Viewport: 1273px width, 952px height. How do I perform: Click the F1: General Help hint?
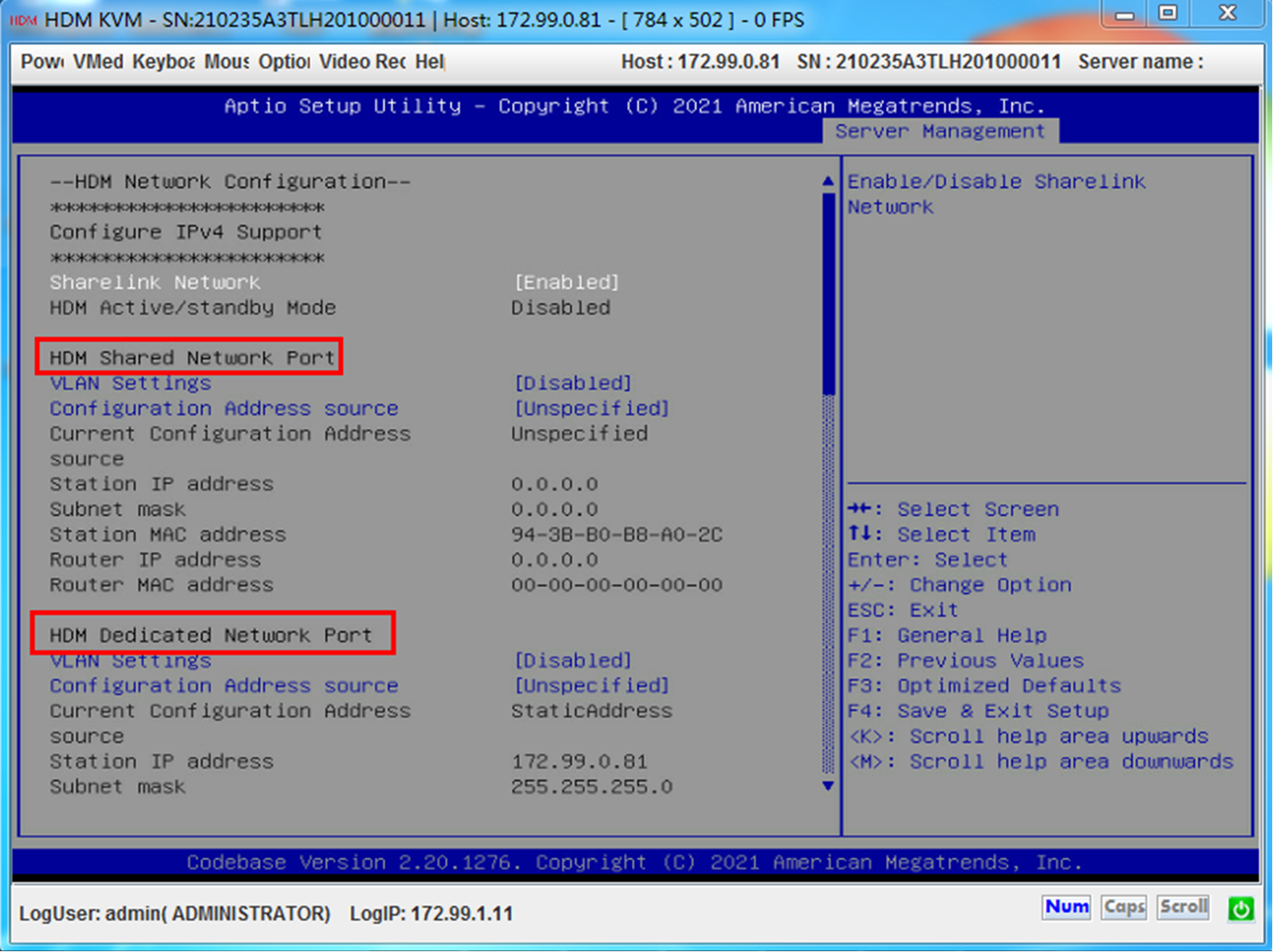tap(947, 635)
